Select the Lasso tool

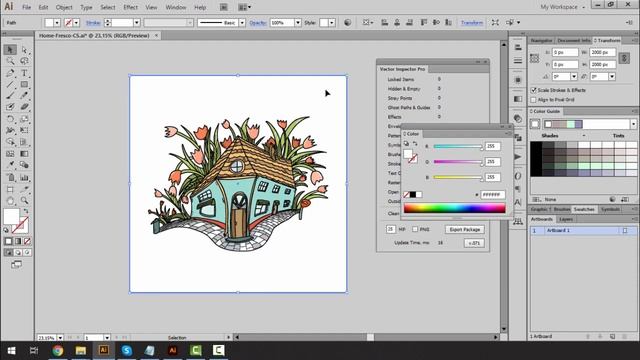coord(24,61)
